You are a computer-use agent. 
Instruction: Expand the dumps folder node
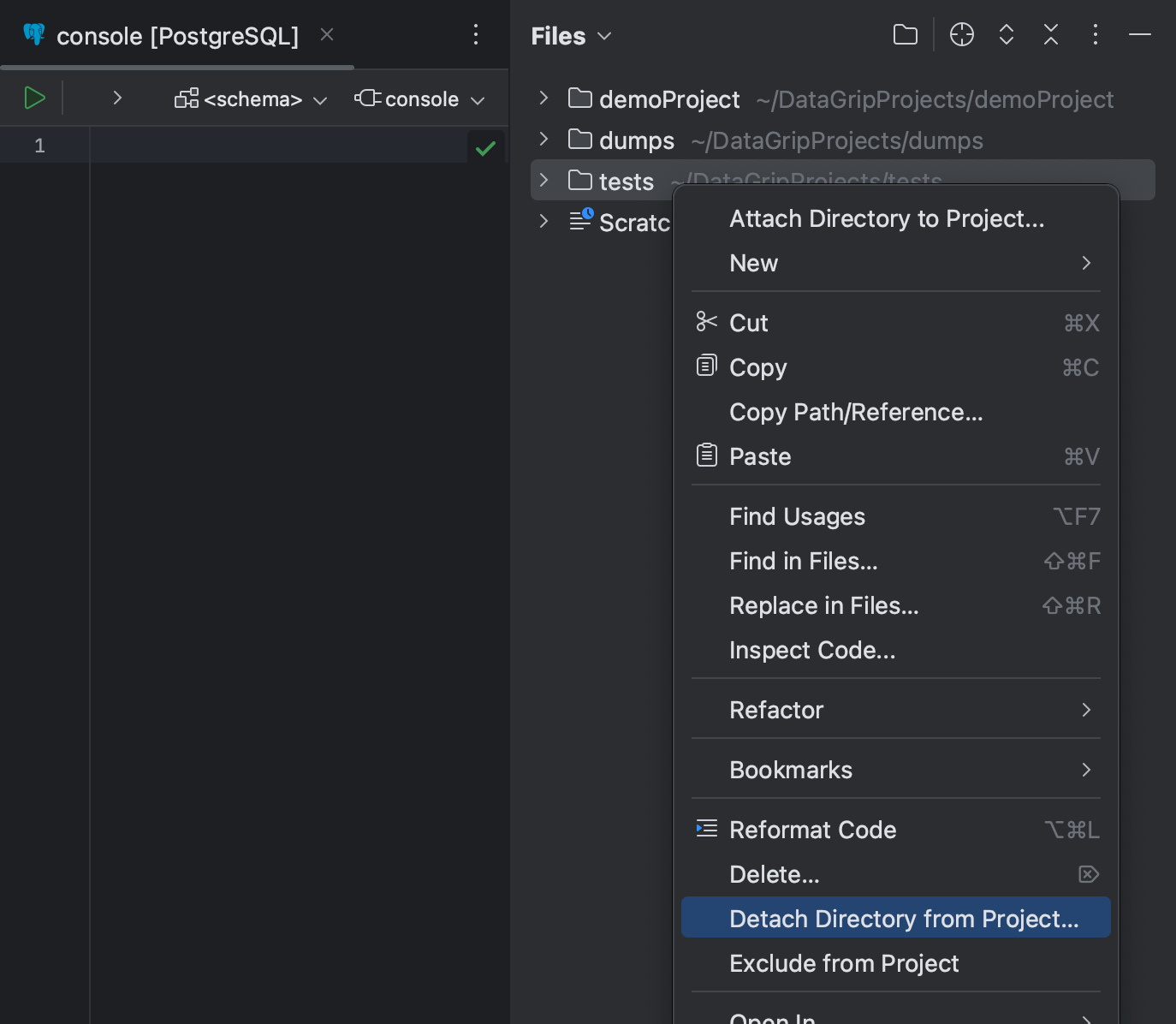point(543,140)
